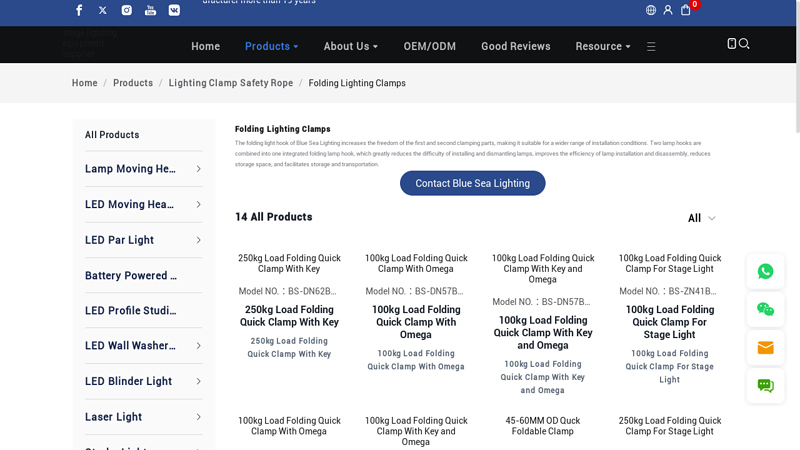Click the globe language icon
Viewport: 800px width, 450px height.
click(651, 10)
